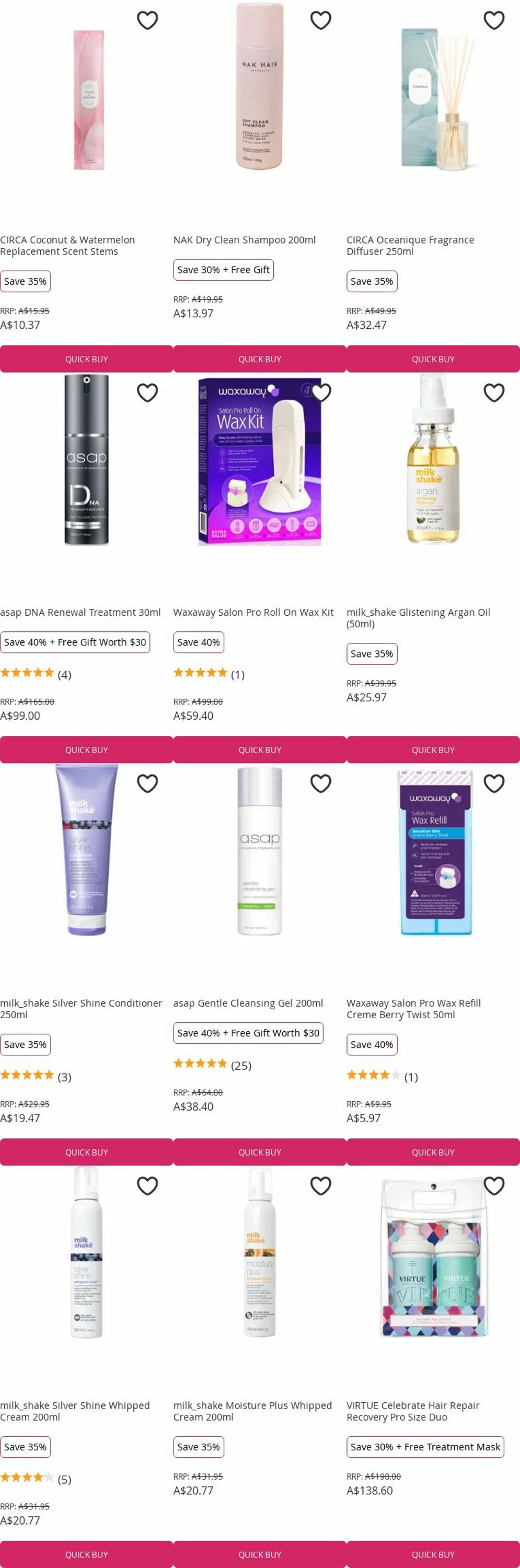
Task: Wishlist heart for NAK Dry Clean Shampoo
Action: pyautogui.click(x=321, y=20)
